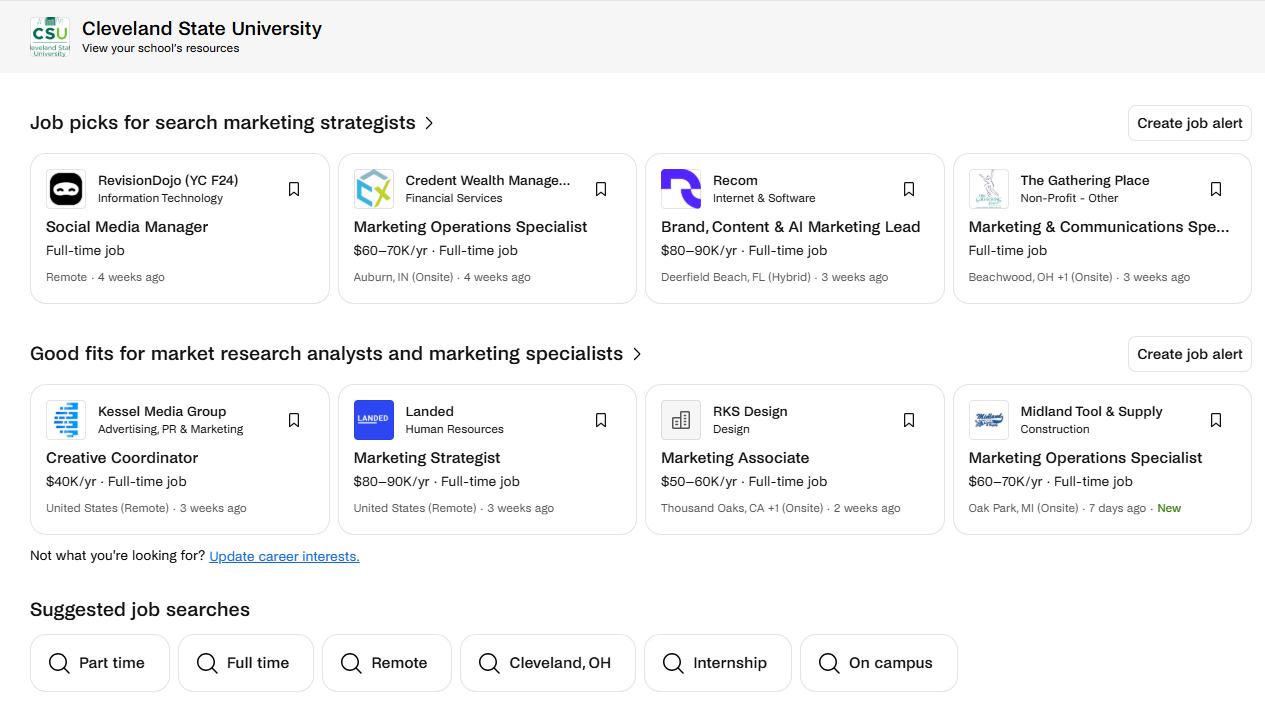Open the Marketing & Communications Specialist posting
Screen dimensions: 1265x709
coord(1099,227)
